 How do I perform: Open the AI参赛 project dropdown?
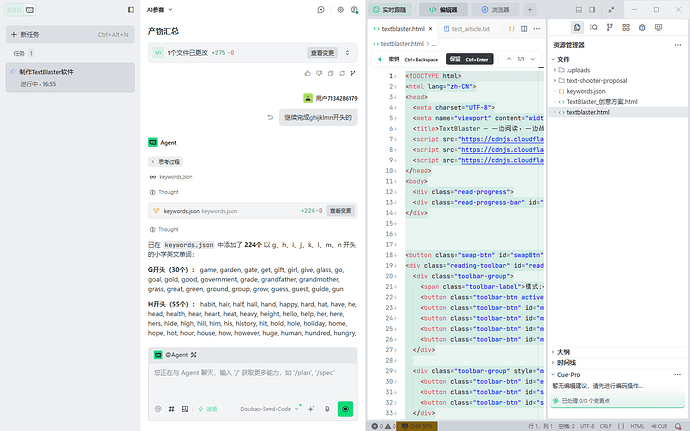(x=160, y=10)
